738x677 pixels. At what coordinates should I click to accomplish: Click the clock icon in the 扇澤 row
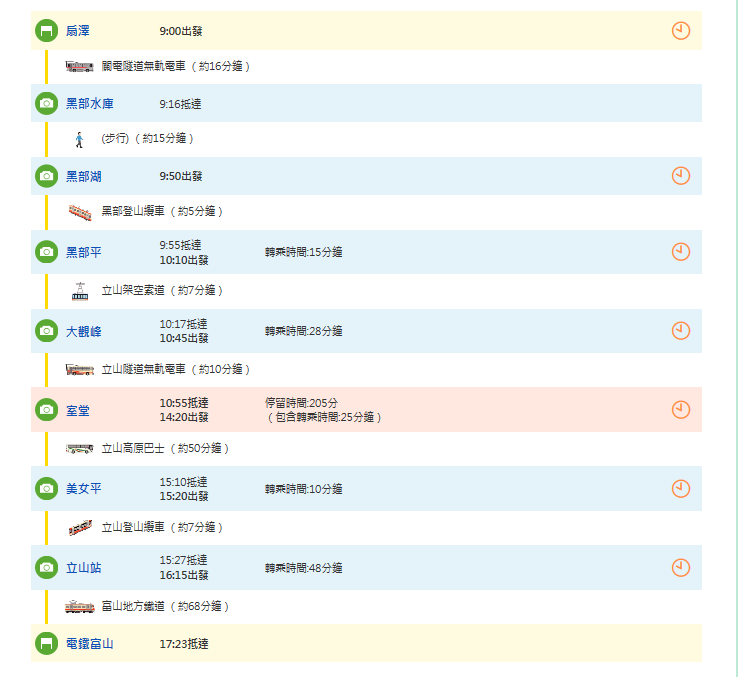coord(681,31)
